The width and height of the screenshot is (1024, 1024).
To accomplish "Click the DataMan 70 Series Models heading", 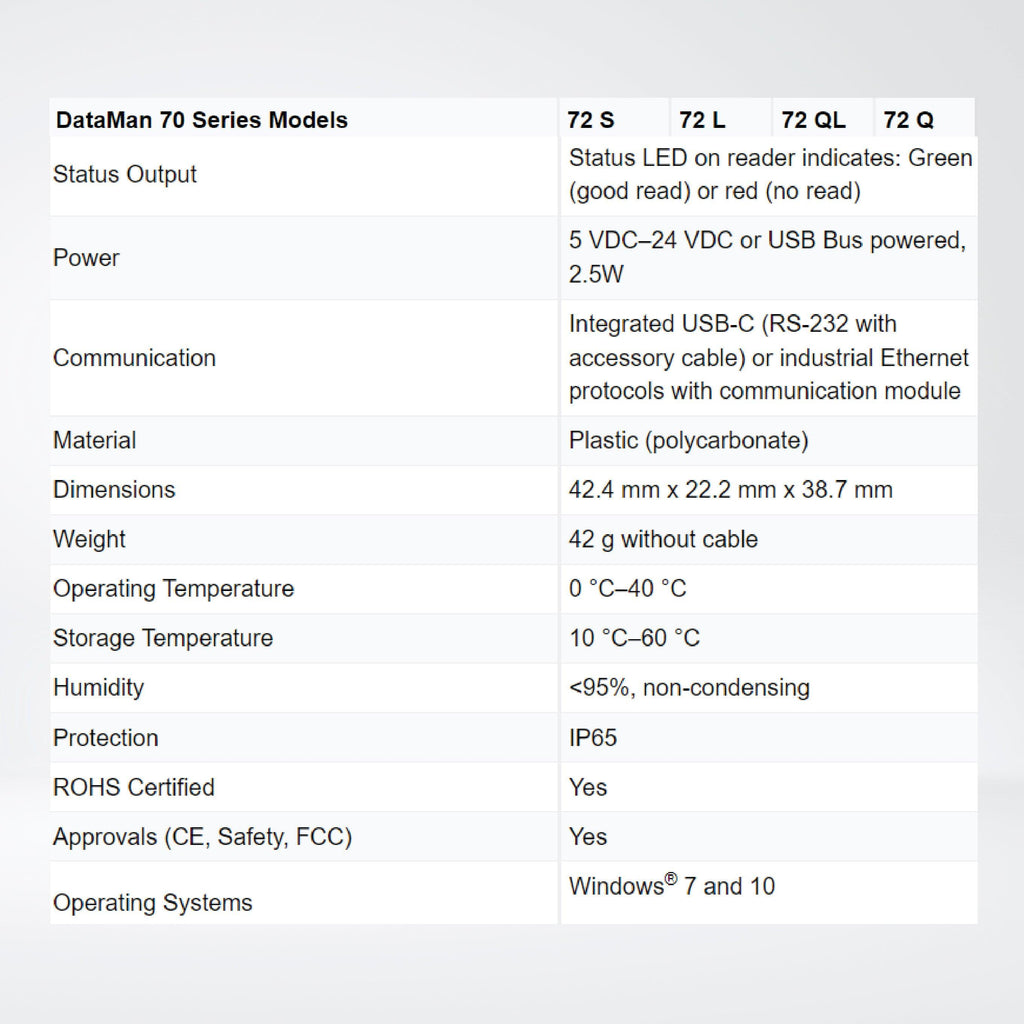I will coord(201,120).
